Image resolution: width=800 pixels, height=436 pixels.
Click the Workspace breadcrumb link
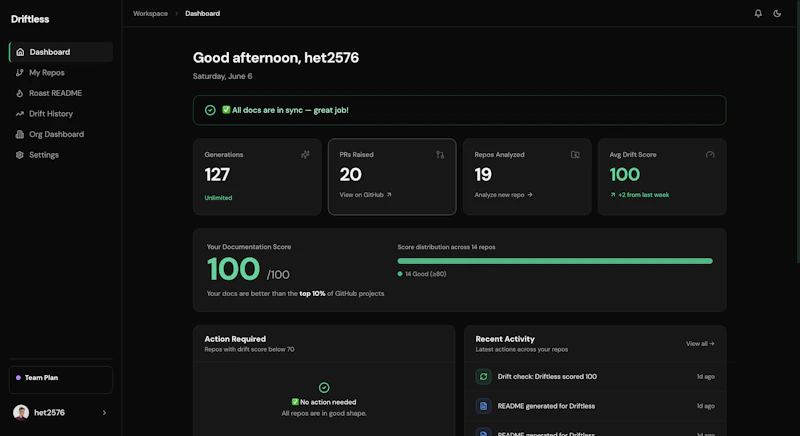151,14
